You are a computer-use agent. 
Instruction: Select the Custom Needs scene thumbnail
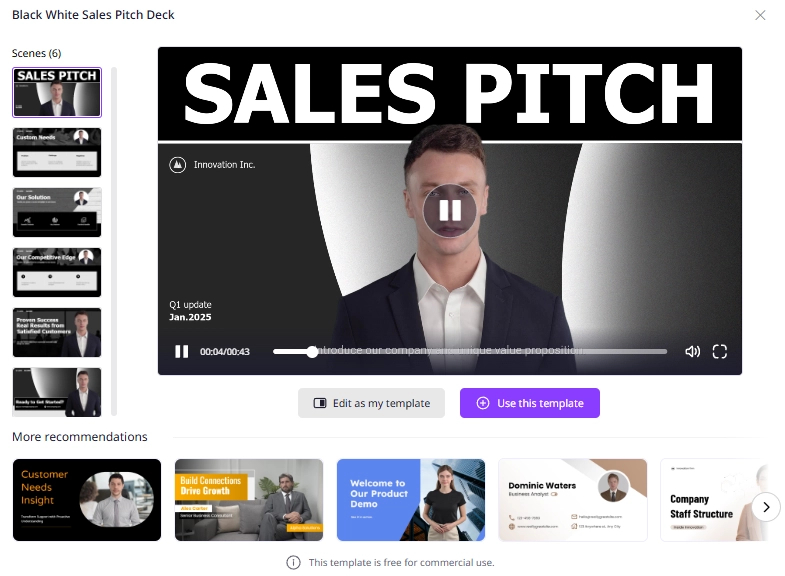(x=57, y=153)
